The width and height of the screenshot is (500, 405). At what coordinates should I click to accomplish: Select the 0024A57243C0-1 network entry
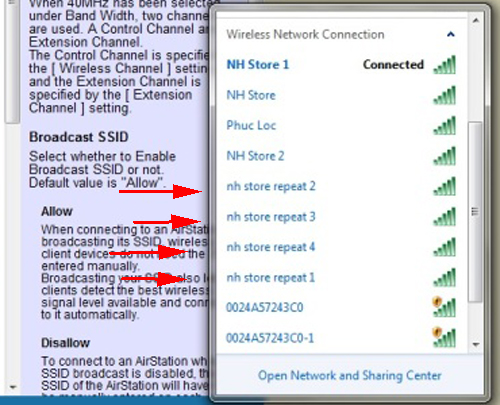[x=341, y=338]
